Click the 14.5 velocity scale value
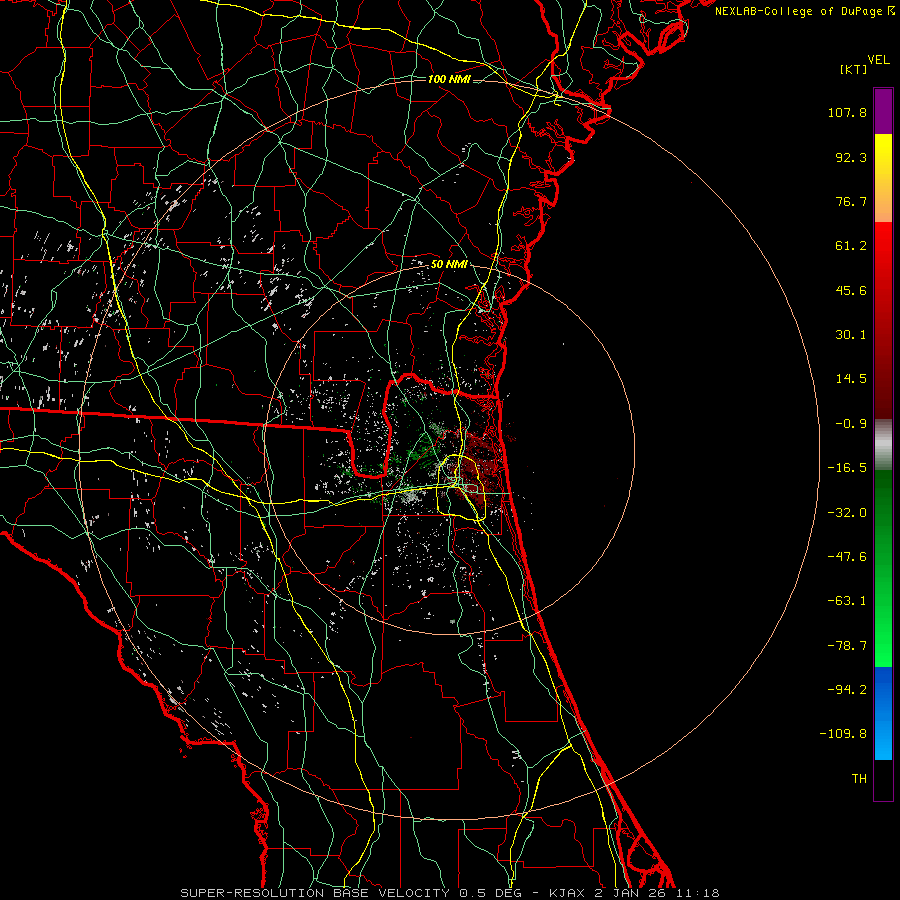900x900 pixels. (851, 379)
